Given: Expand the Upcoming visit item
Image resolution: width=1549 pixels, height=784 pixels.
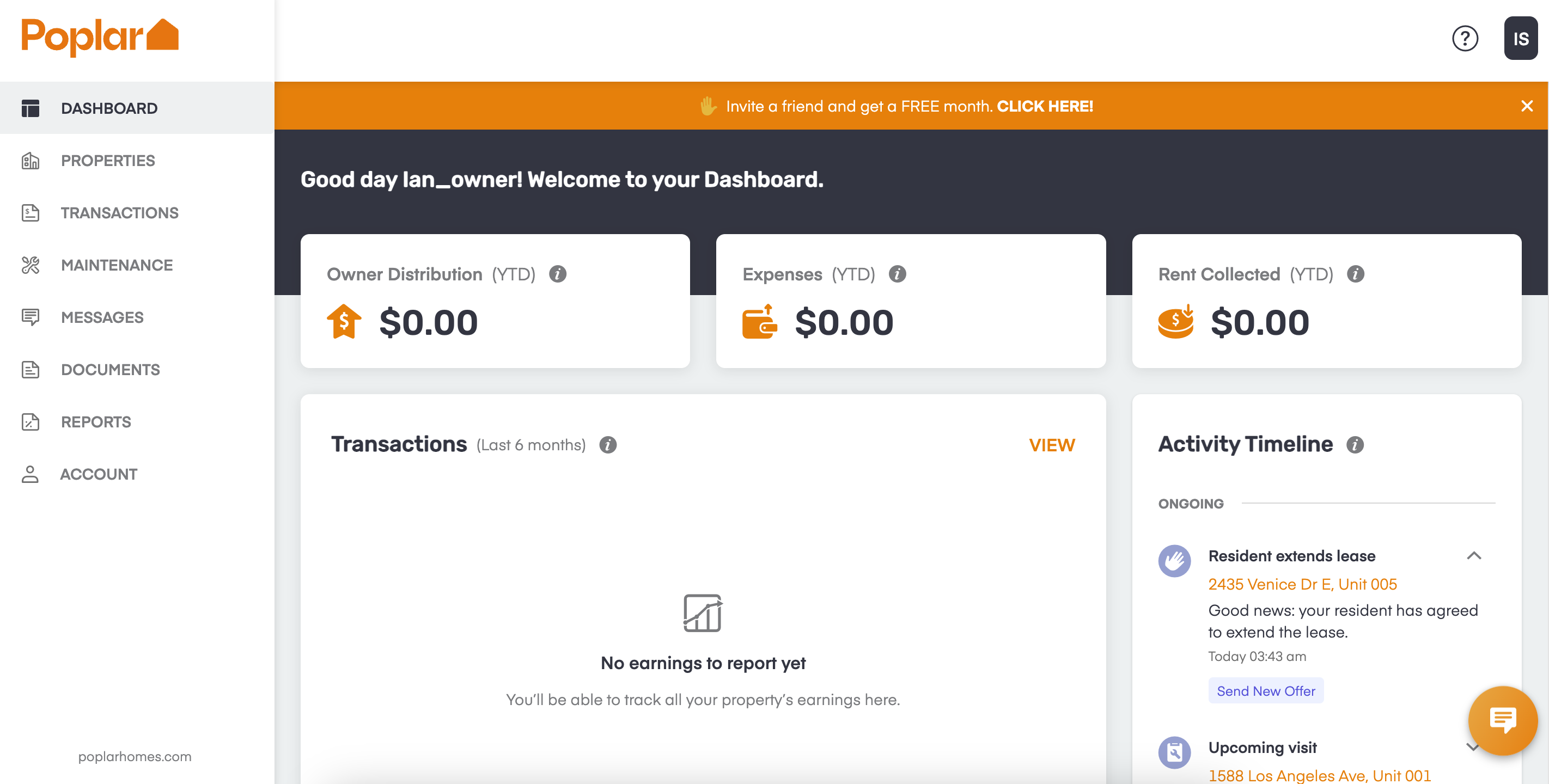Looking at the screenshot, I should tap(1472, 748).
